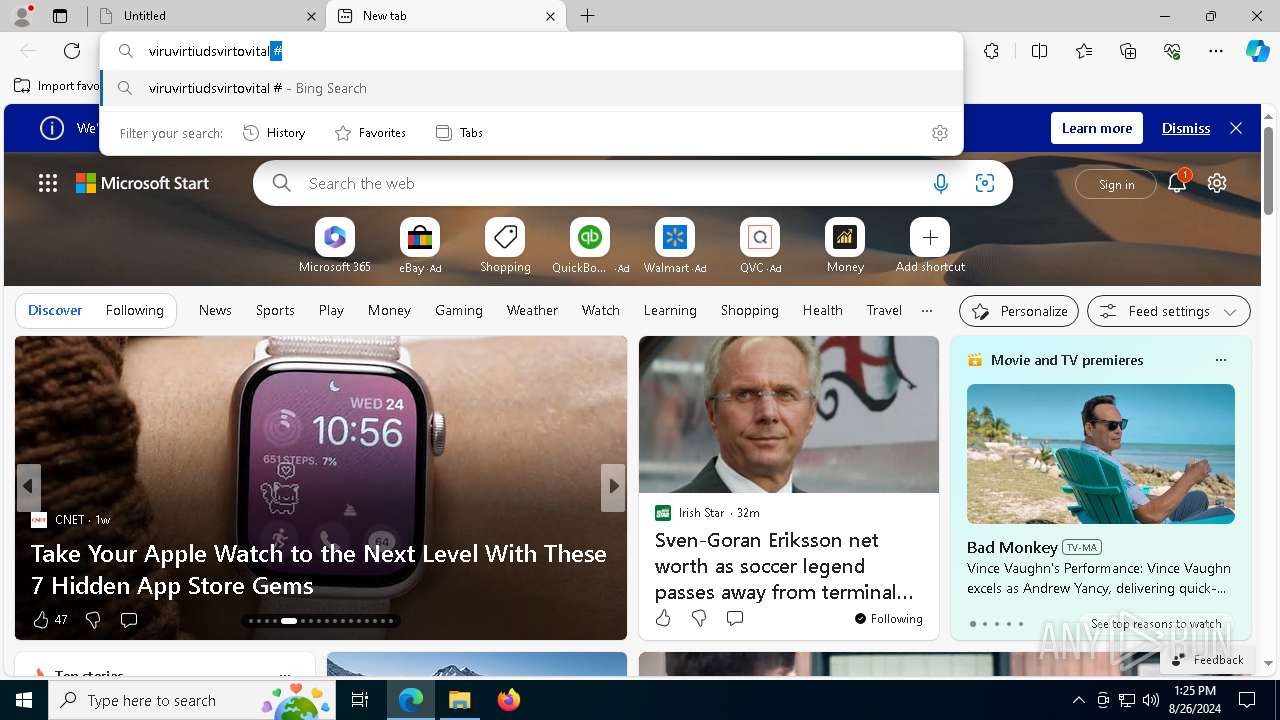Open Settings and more ellipsis
This screenshot has width=1280, height=720.
1216,51
